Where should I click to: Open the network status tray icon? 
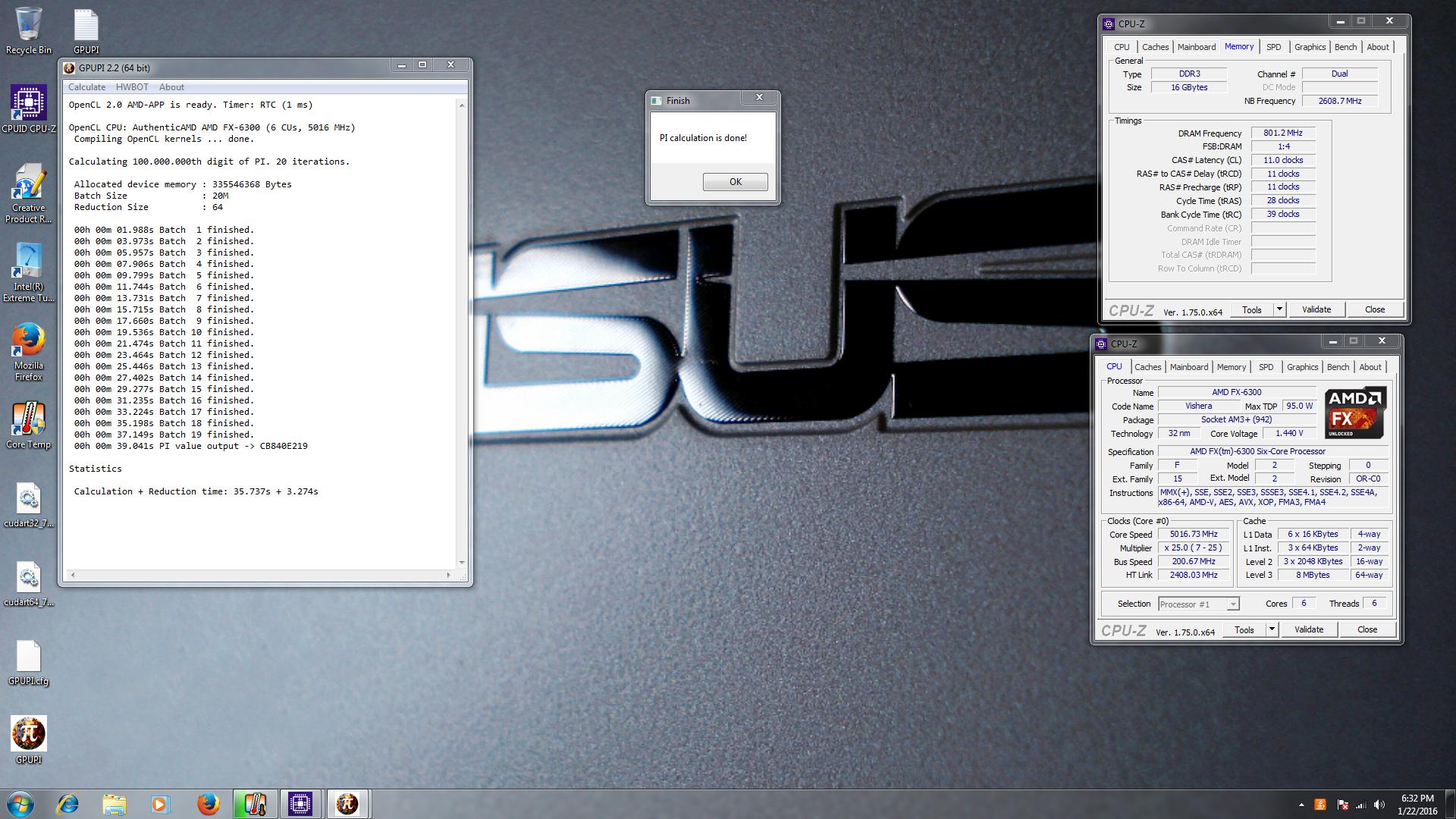pyautogui.click(x=1360, y=805)
